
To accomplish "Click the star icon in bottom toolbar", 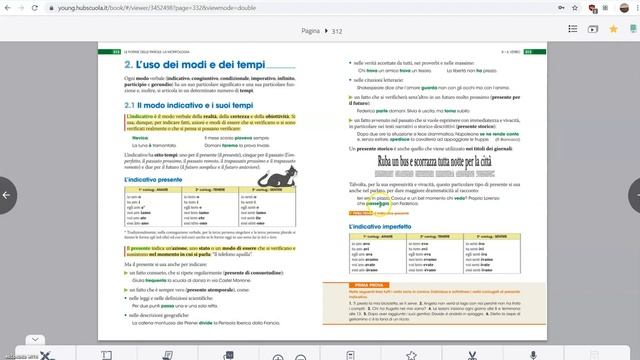I will coord(411,356).
